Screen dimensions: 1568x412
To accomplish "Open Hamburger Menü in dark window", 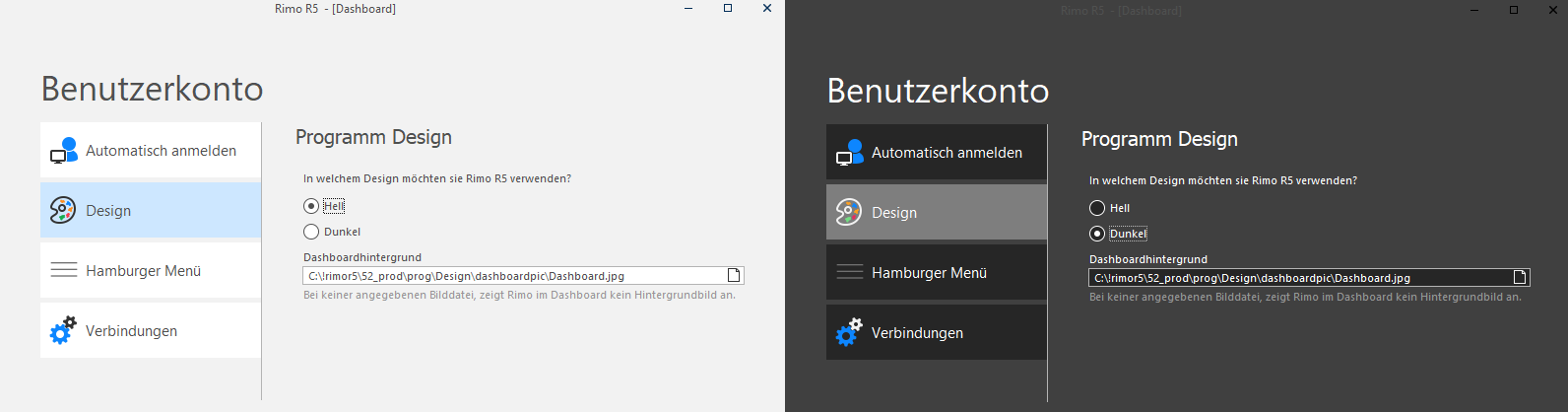I will pos(937,272).
